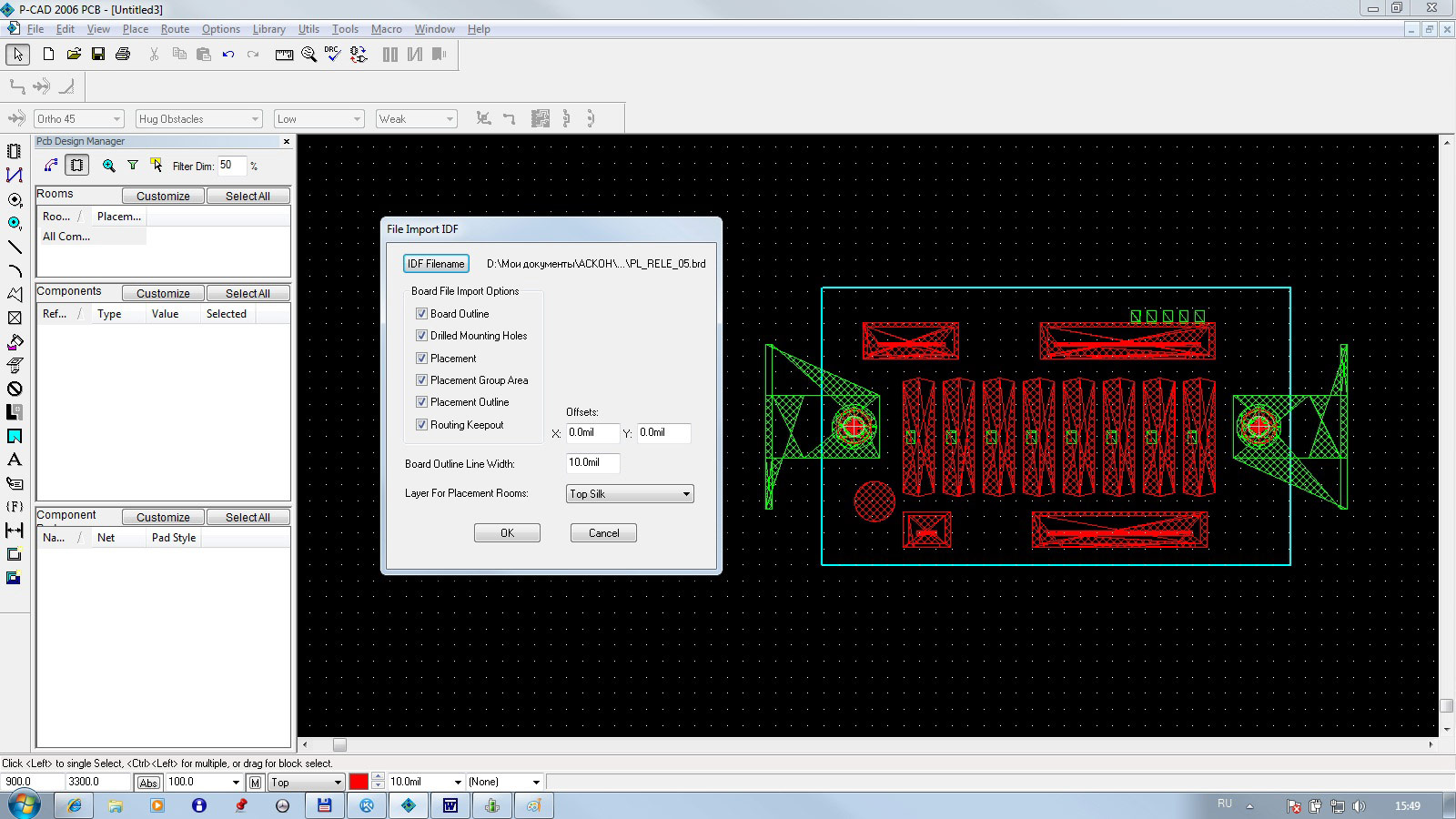Select Place Connection tool
The width and height of the screenshot is (1456, 819).
(15, 175)
